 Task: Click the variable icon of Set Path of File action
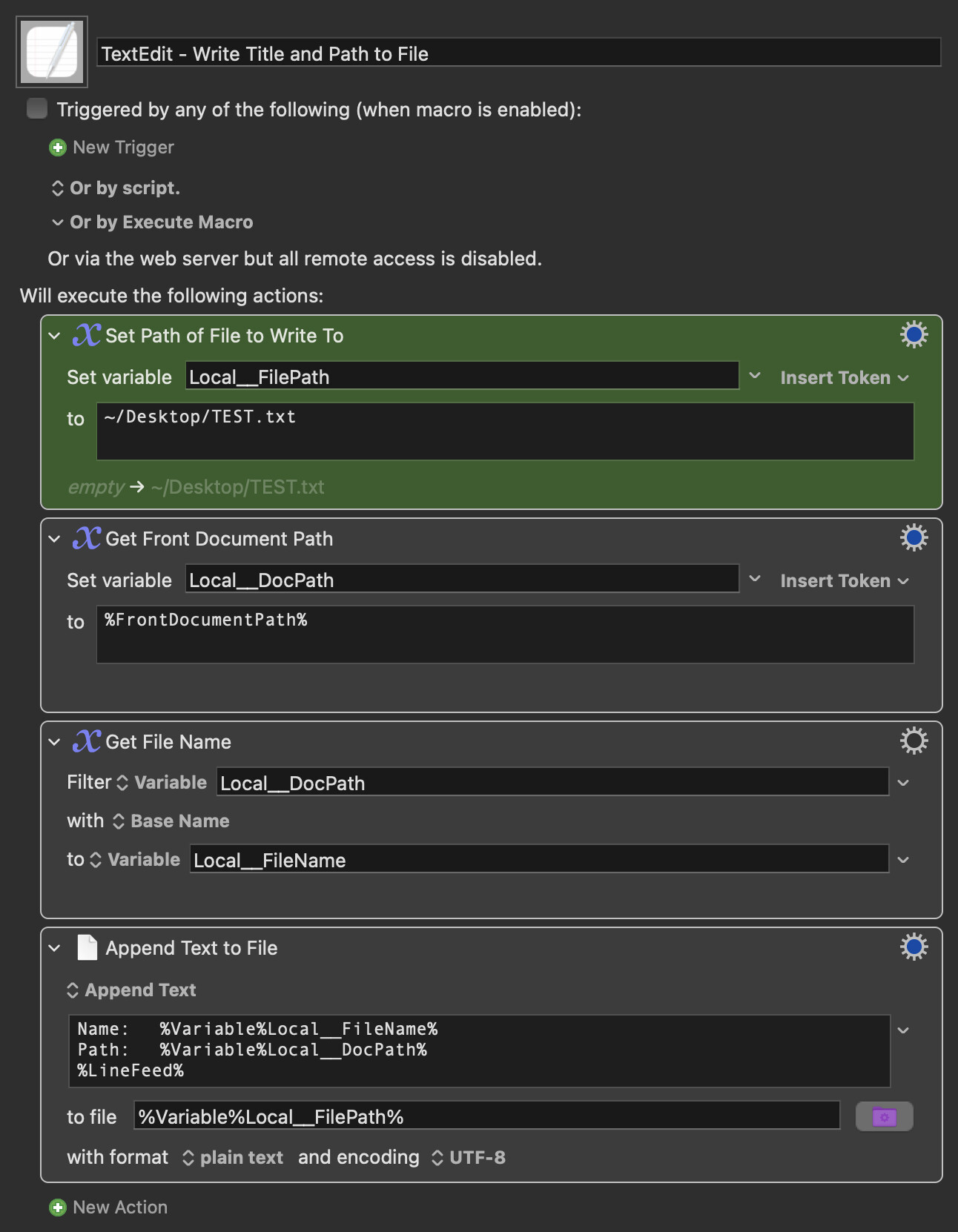tap(86, 335)
